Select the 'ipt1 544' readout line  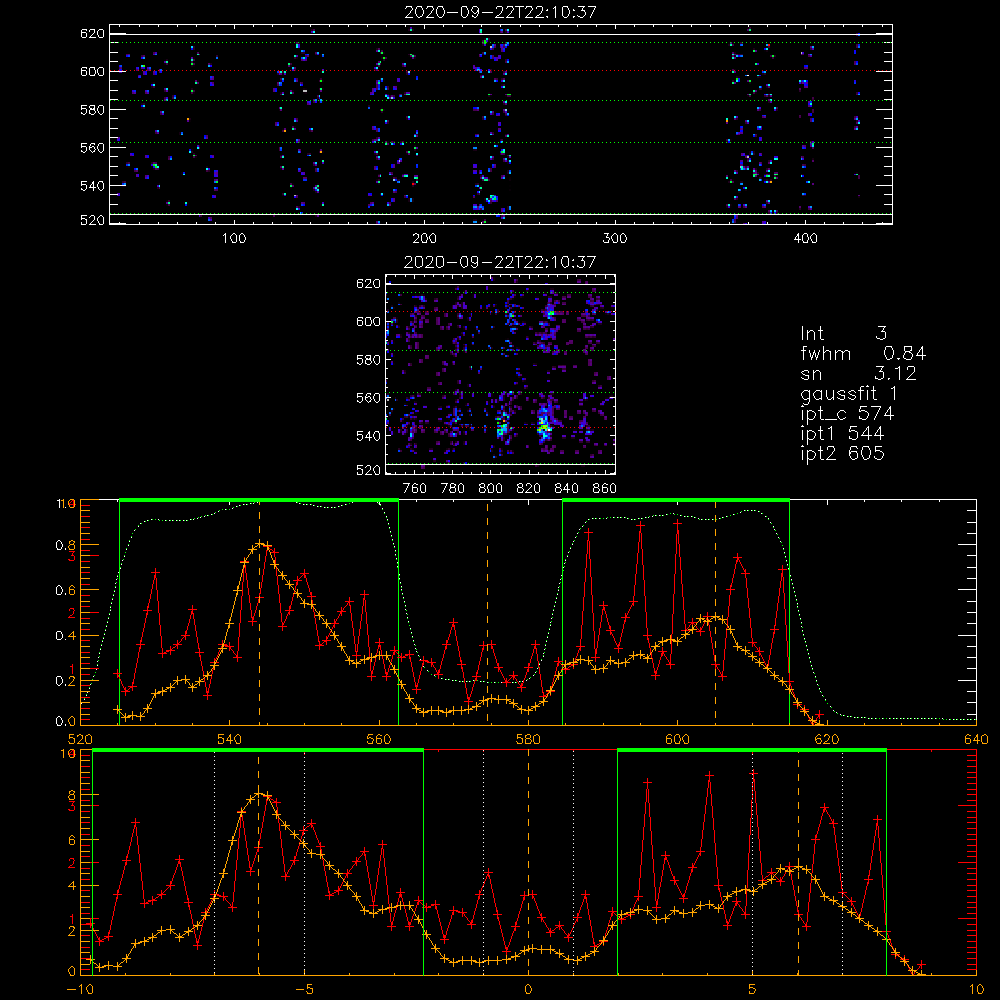pos(842,434)
